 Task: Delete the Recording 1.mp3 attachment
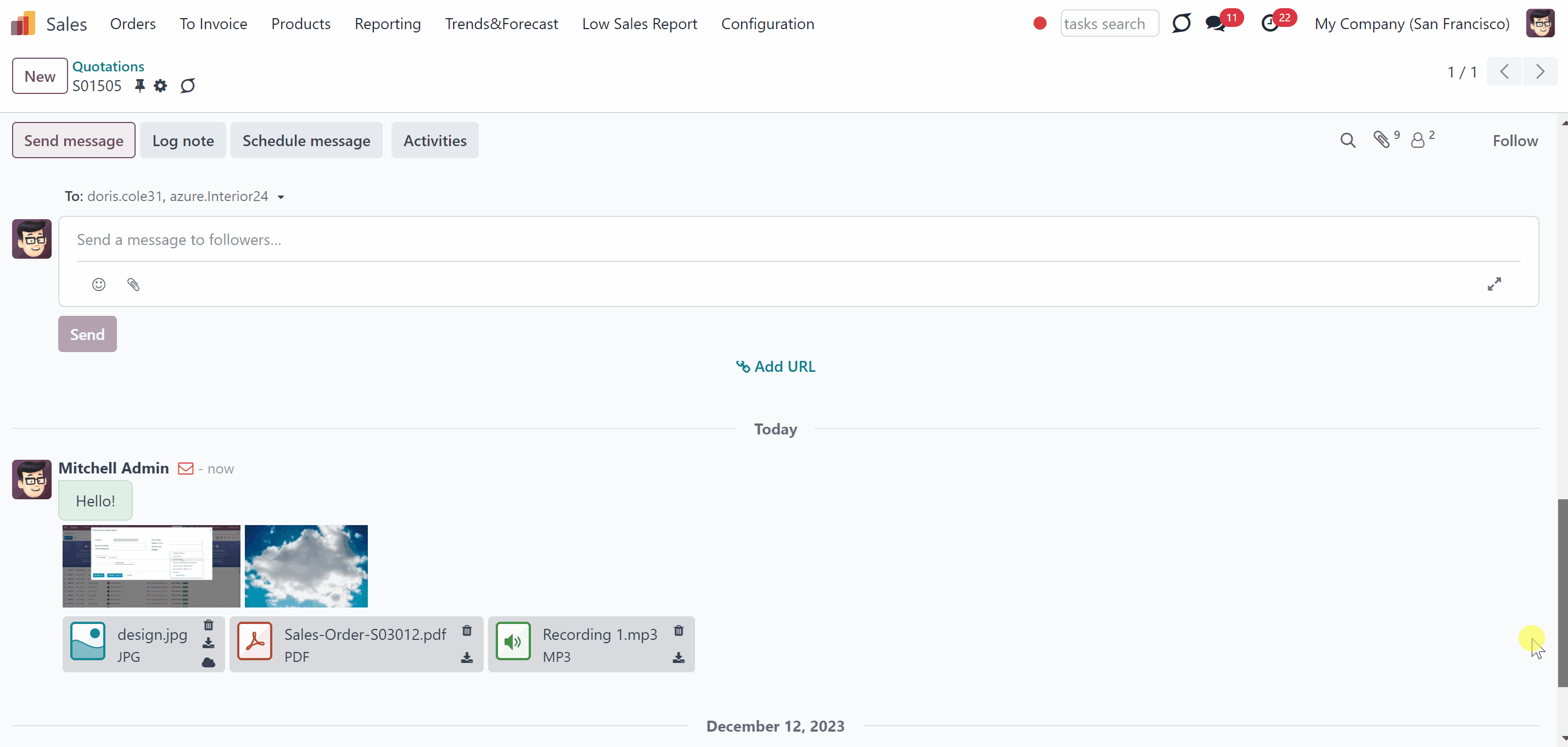pos(679,630)
